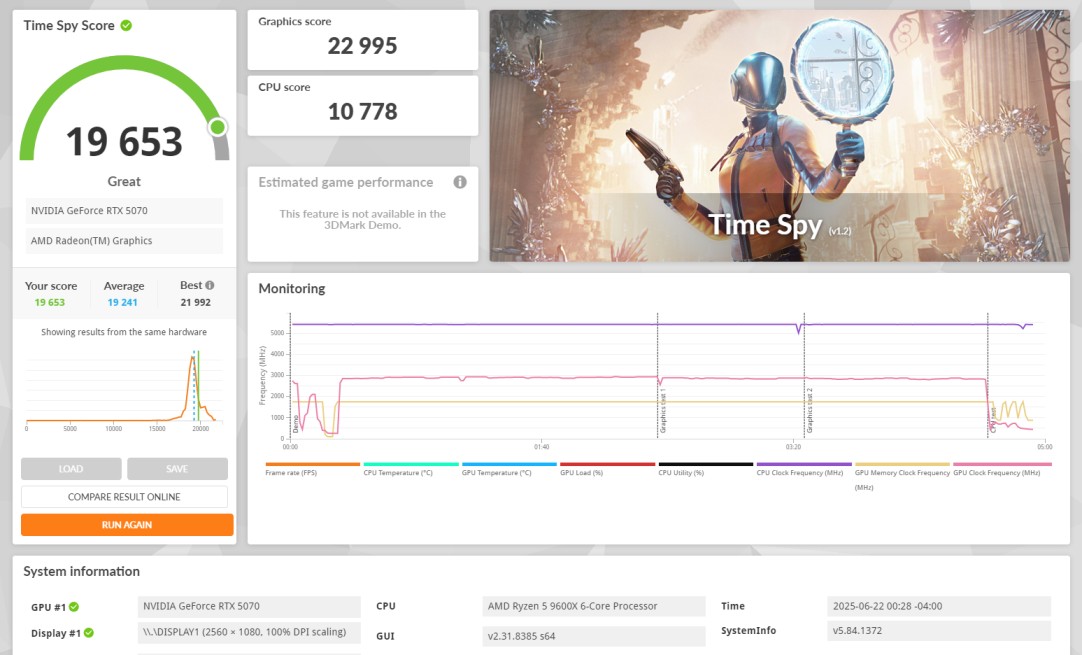This screenshot has width=1082, height=655.
Task: Click the purple CPU Clock Frequency legend swatch
Action: pos(803,465)
